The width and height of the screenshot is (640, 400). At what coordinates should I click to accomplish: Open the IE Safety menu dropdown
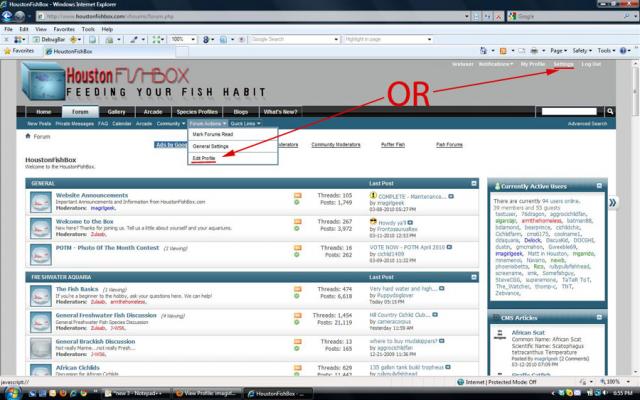click(582, 51)
